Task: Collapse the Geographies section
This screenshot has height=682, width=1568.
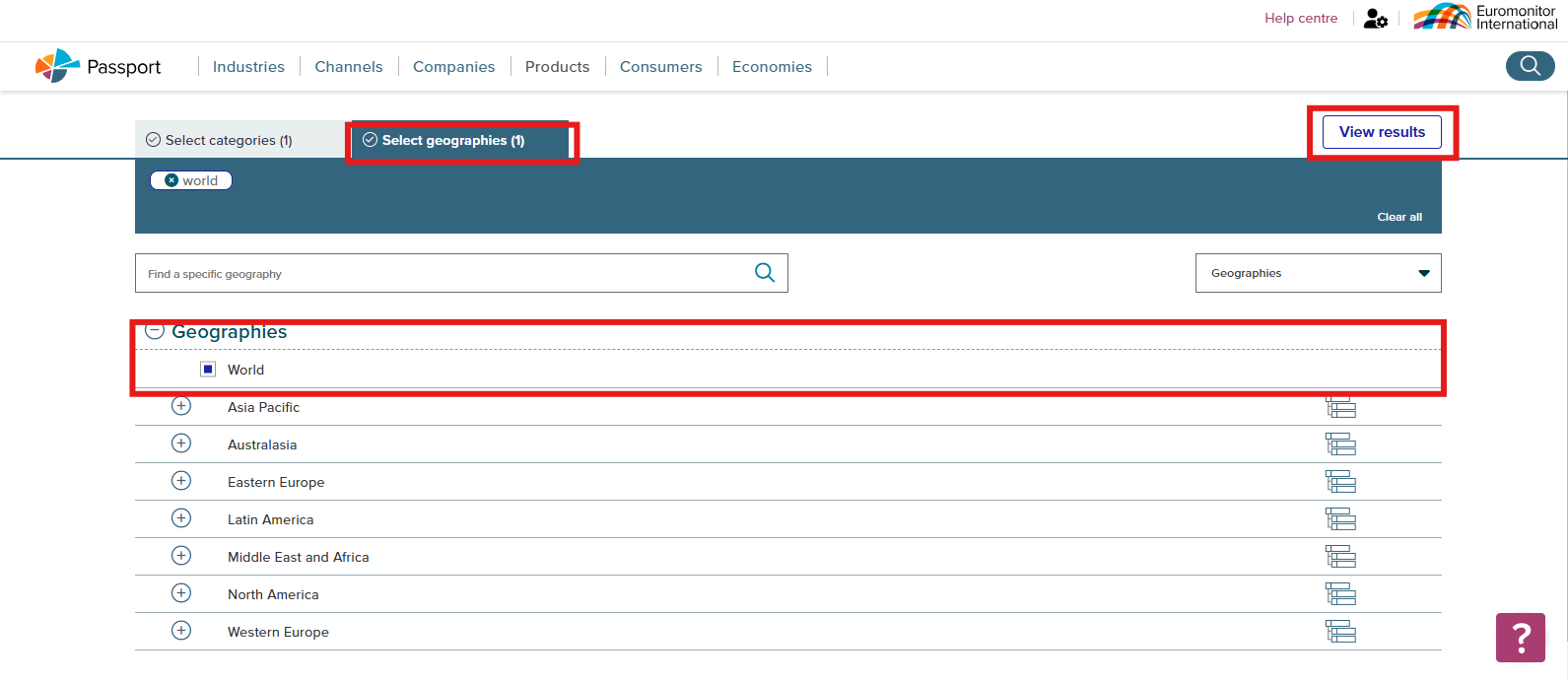Action: click(x=155, y=332)
